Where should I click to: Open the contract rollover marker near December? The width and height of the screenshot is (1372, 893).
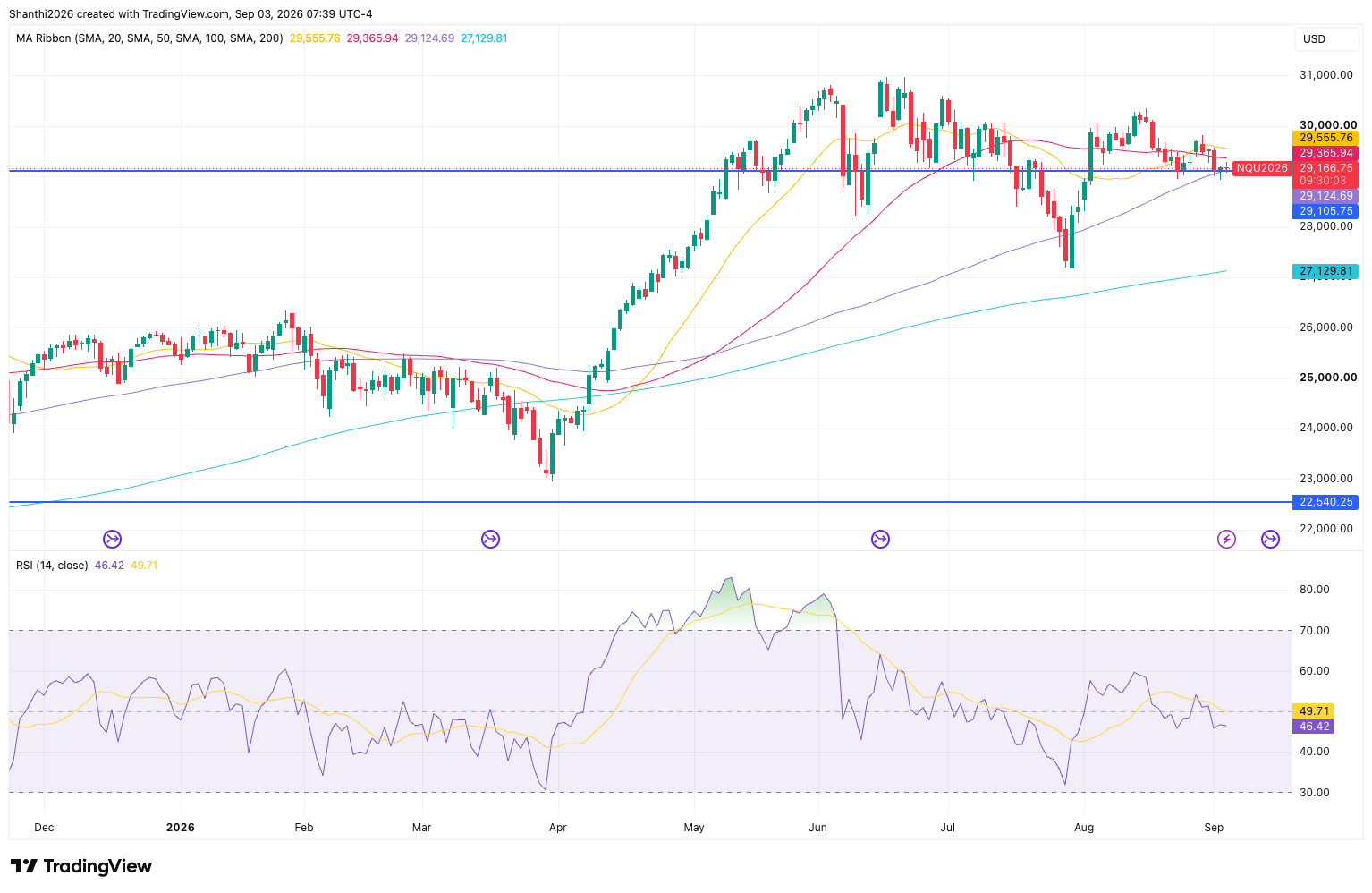click(112, 539)
